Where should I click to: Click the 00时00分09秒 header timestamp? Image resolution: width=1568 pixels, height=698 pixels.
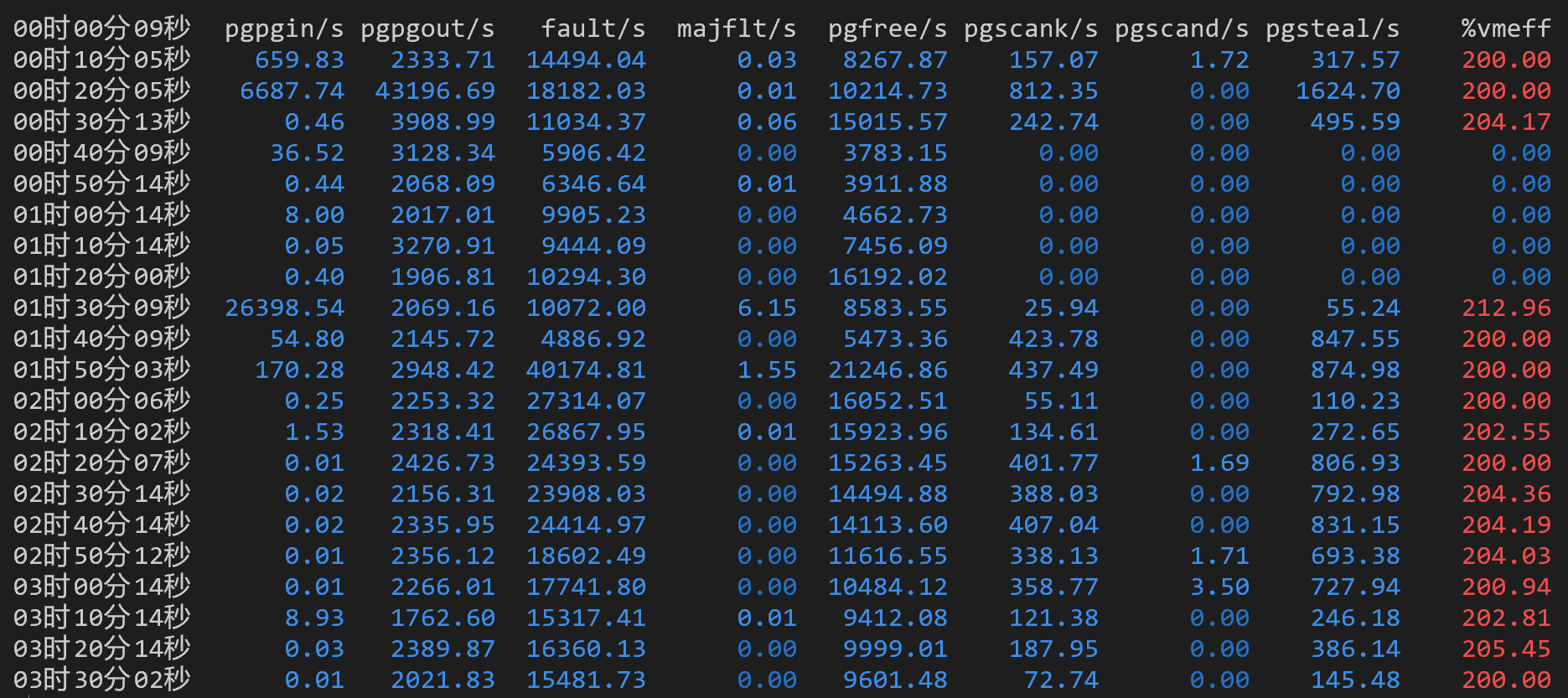(102, 28)
